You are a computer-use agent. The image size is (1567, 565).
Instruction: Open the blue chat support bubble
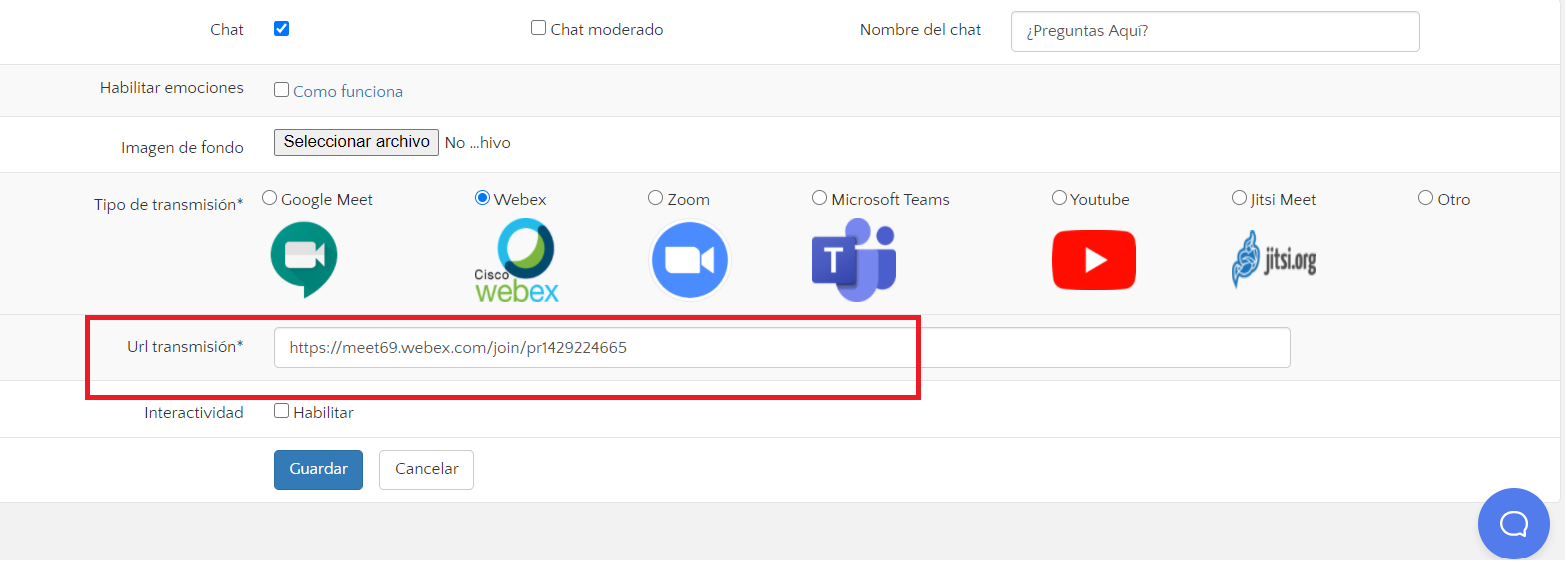(x=1513, y=523)
